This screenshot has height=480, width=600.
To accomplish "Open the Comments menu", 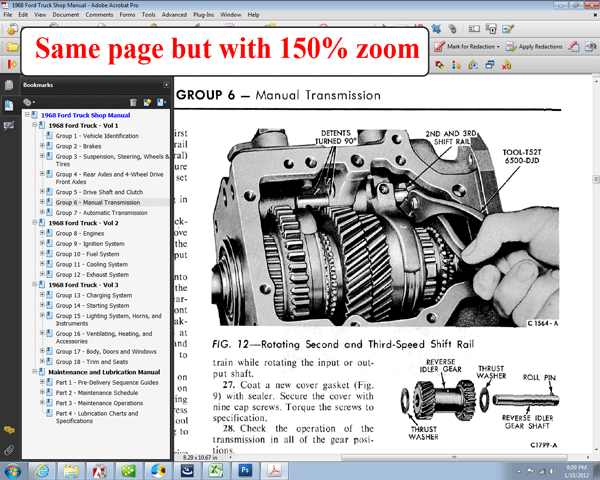I will (x=99, y=15).
